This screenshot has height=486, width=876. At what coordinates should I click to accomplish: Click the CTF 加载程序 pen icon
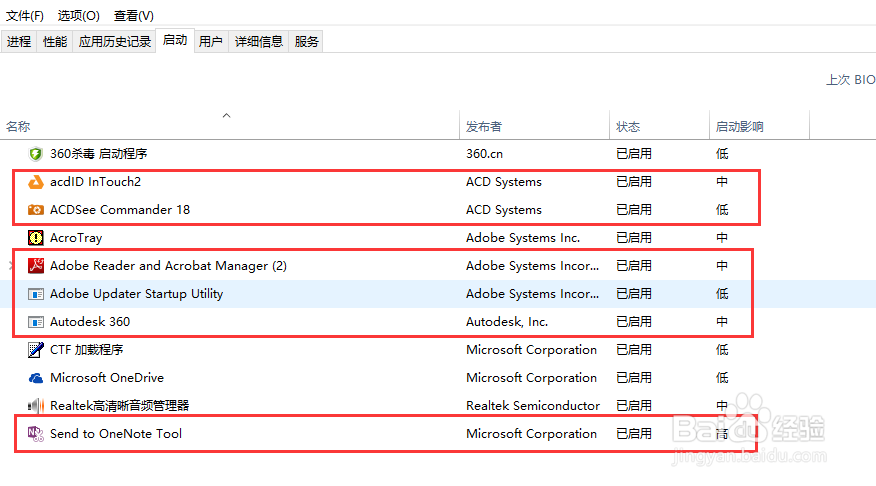tap(36, 350)
